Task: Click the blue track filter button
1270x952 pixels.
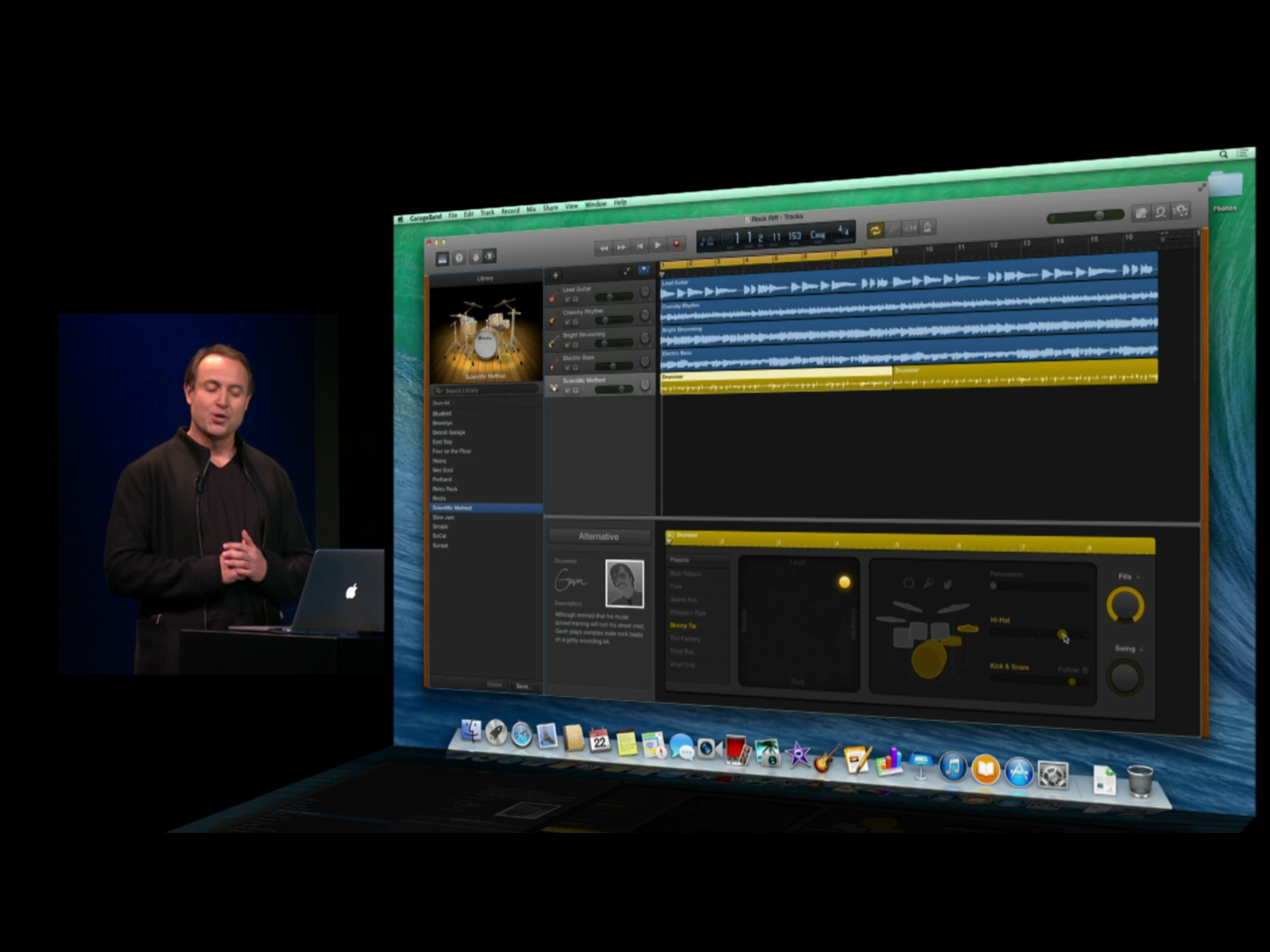Action: 644,270
